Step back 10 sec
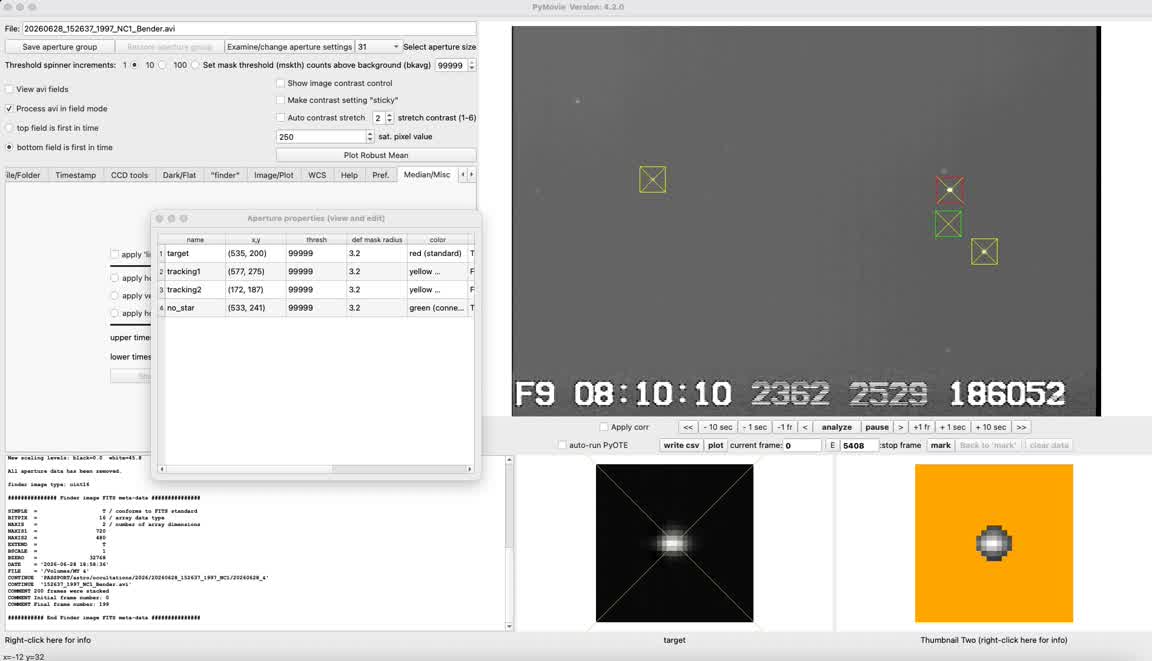Viewport: 1152px width, 661px height. [718, 427]
